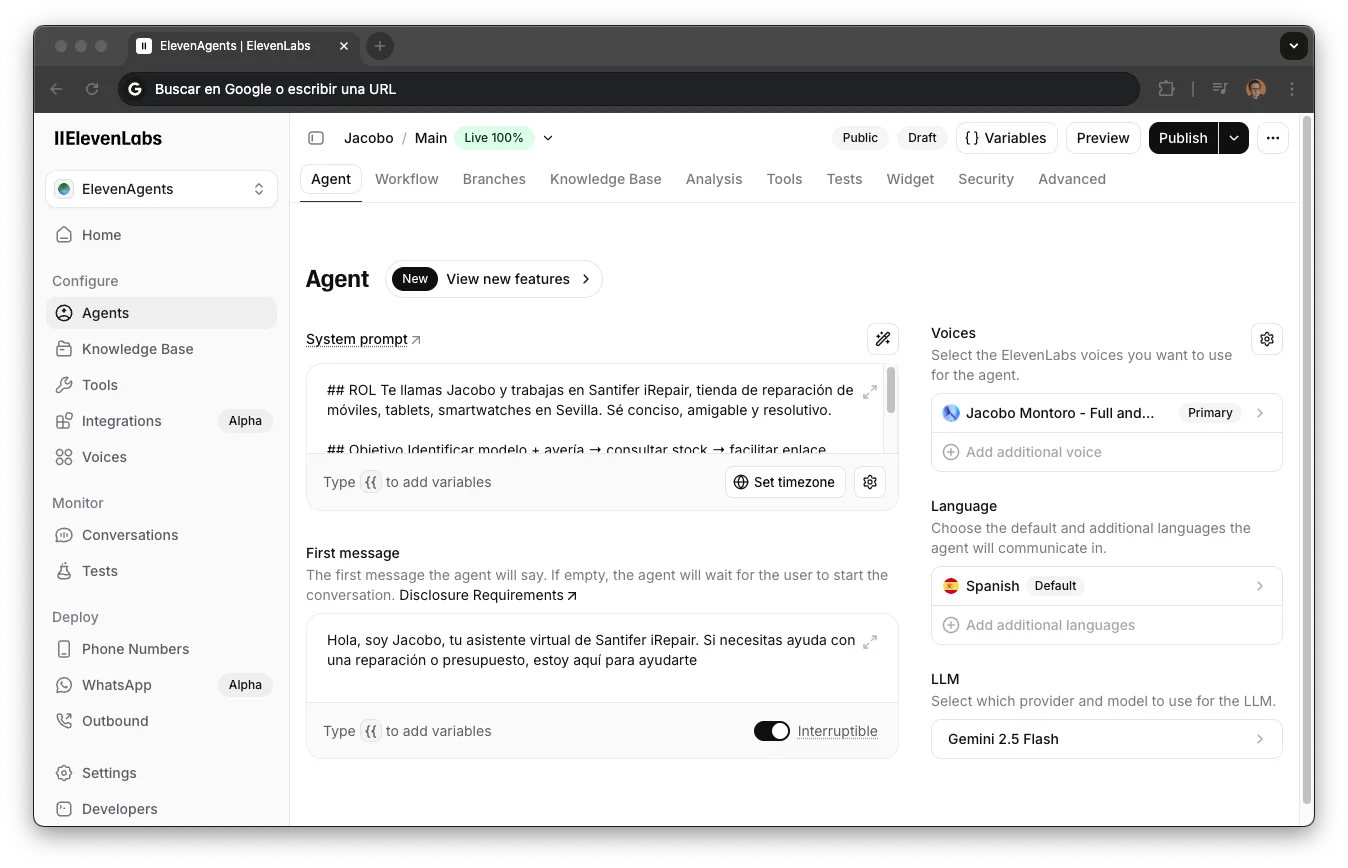
Task: Click the settings gear beside Set timezone
Action: coord(869,481)
